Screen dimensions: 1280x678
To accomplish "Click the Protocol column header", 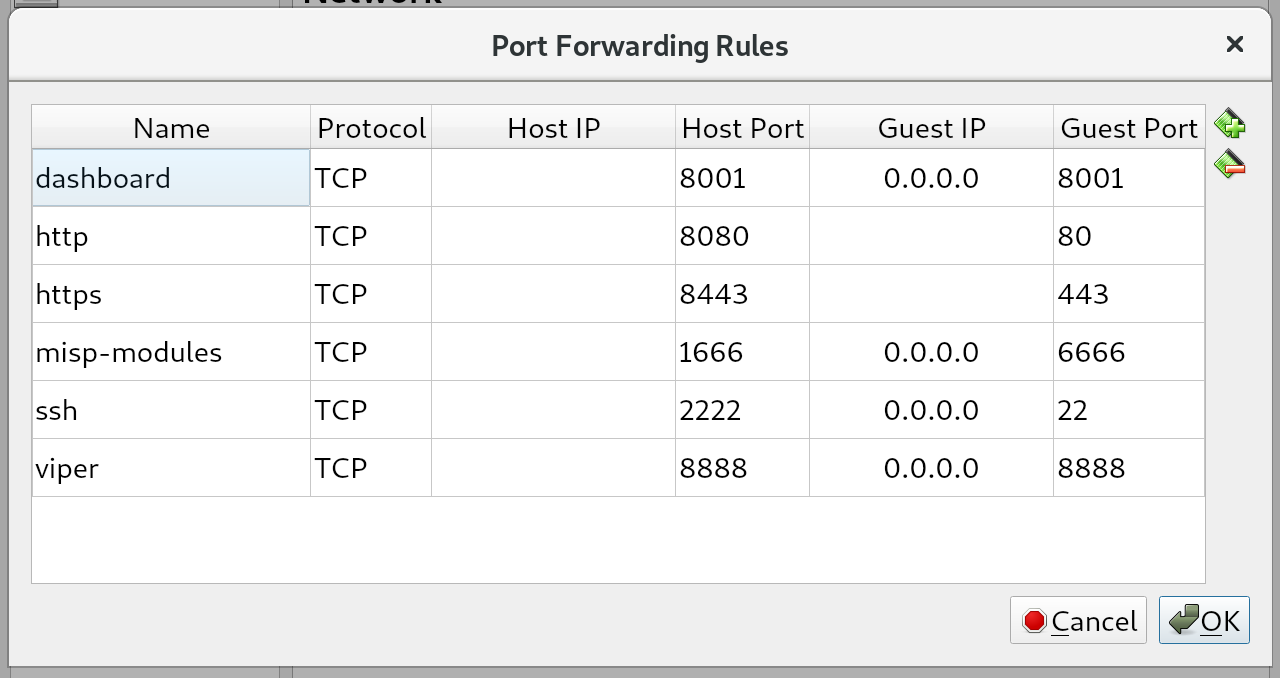I will click(371, 128).
